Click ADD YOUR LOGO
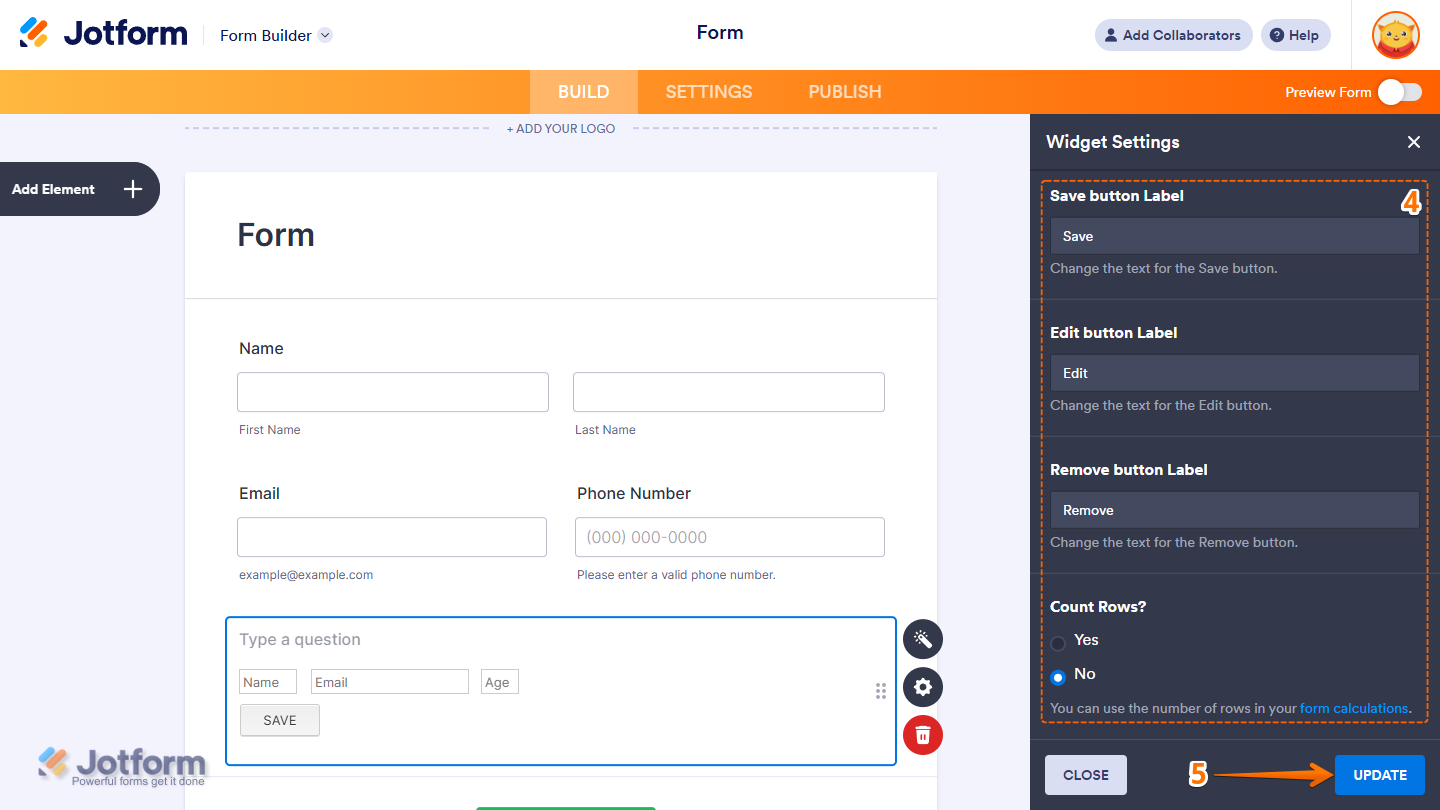 click(561, 128)
